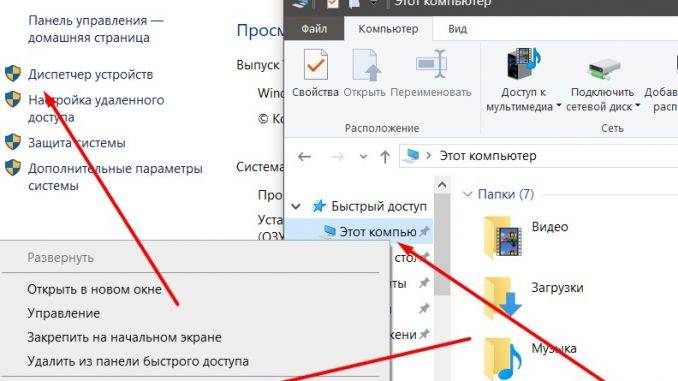Screen dimensions: 678x381
Task: Click pin icon next to Этот компьютер
Action: tap(425, 231)
